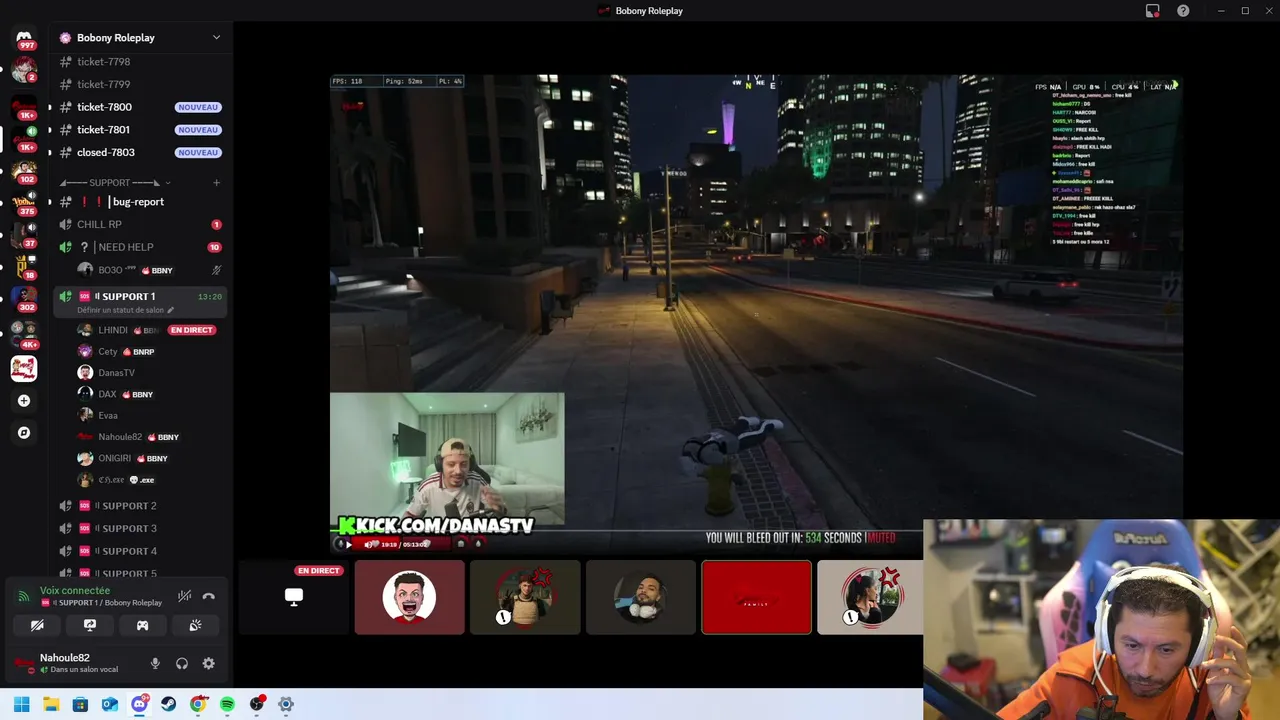Screen dimensions: 1280x720
Task: Click the voice connection signal icon
Action: pyautogui.click(x=24, y=596)
